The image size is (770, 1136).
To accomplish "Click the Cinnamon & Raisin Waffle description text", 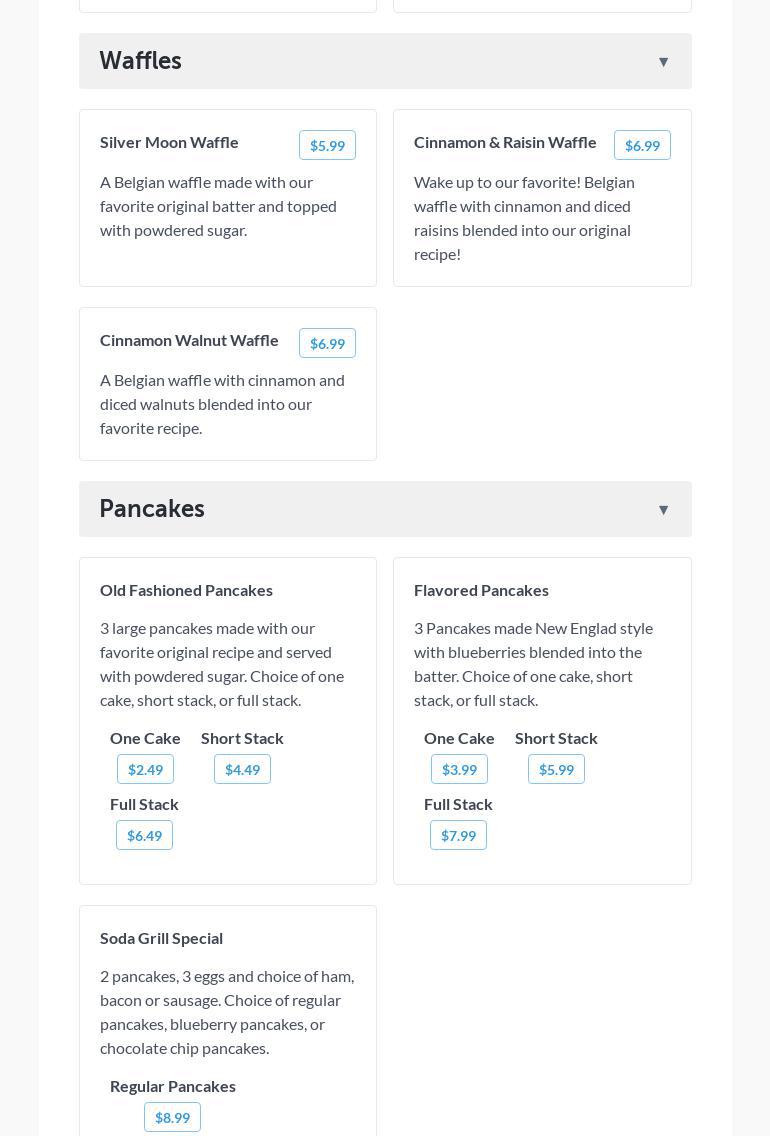I will pyautogui.click(x=524, y=218).
